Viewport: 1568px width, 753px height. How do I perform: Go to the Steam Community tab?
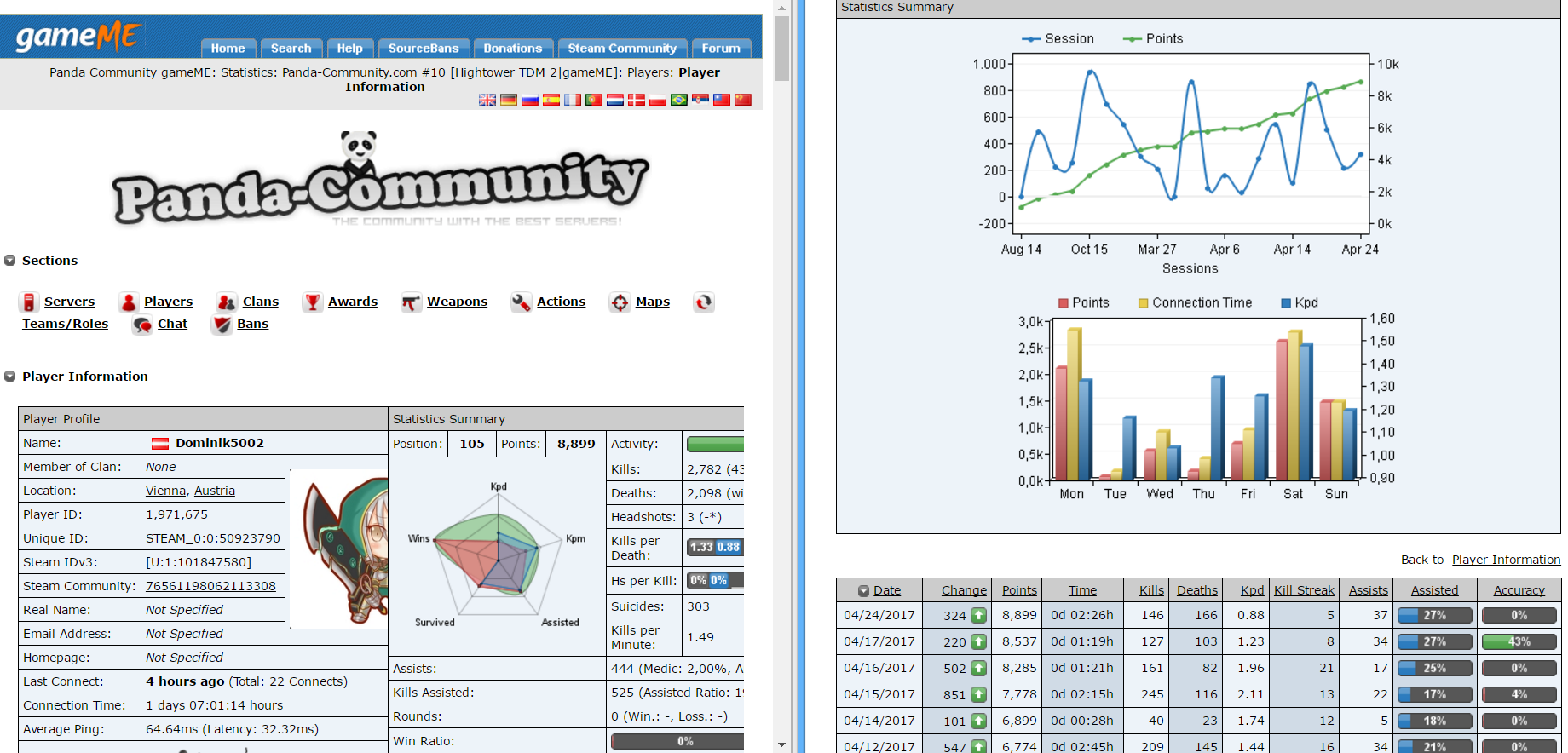(x=622, y=49)
